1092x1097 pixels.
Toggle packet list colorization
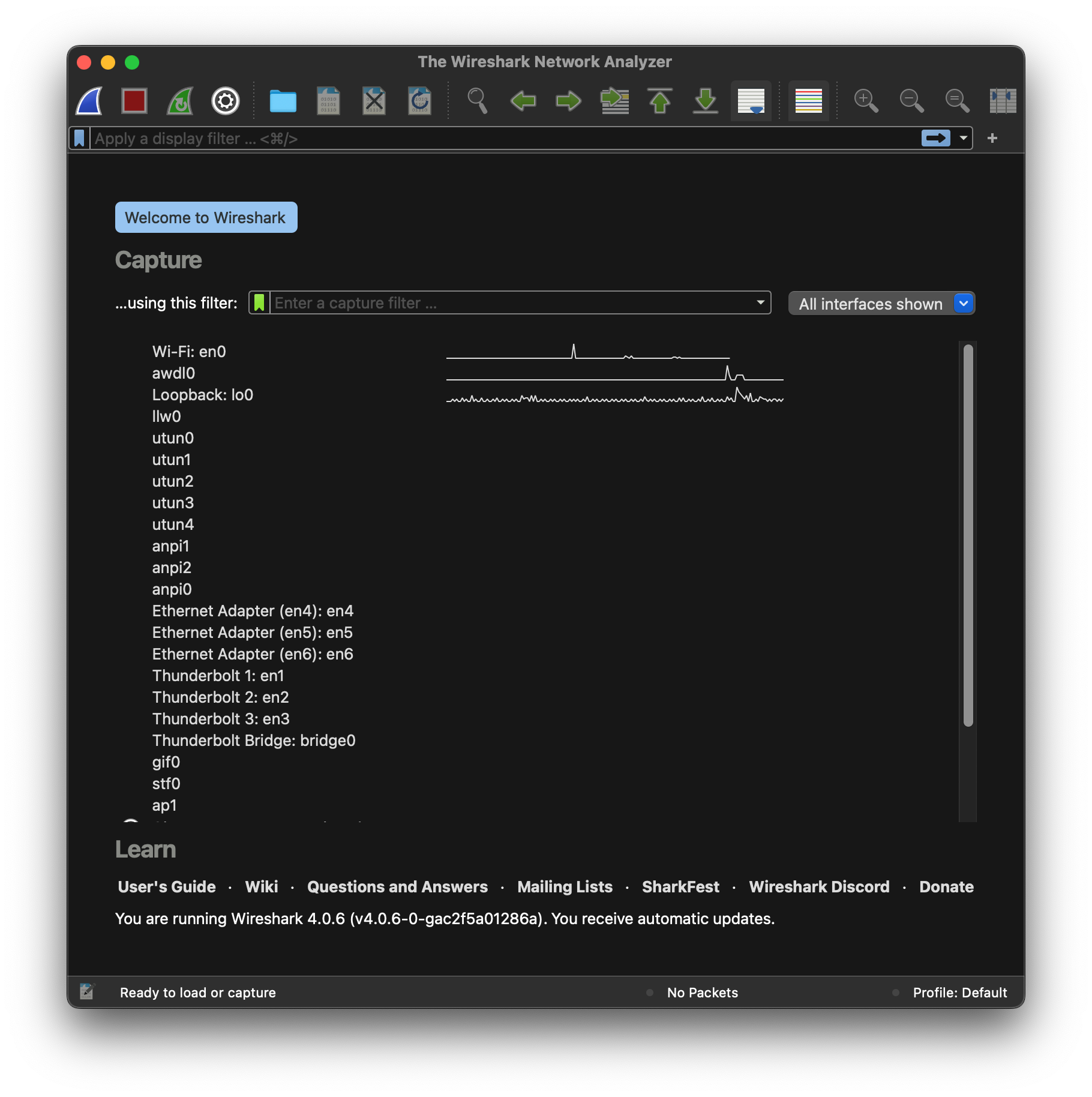[808, 101]
